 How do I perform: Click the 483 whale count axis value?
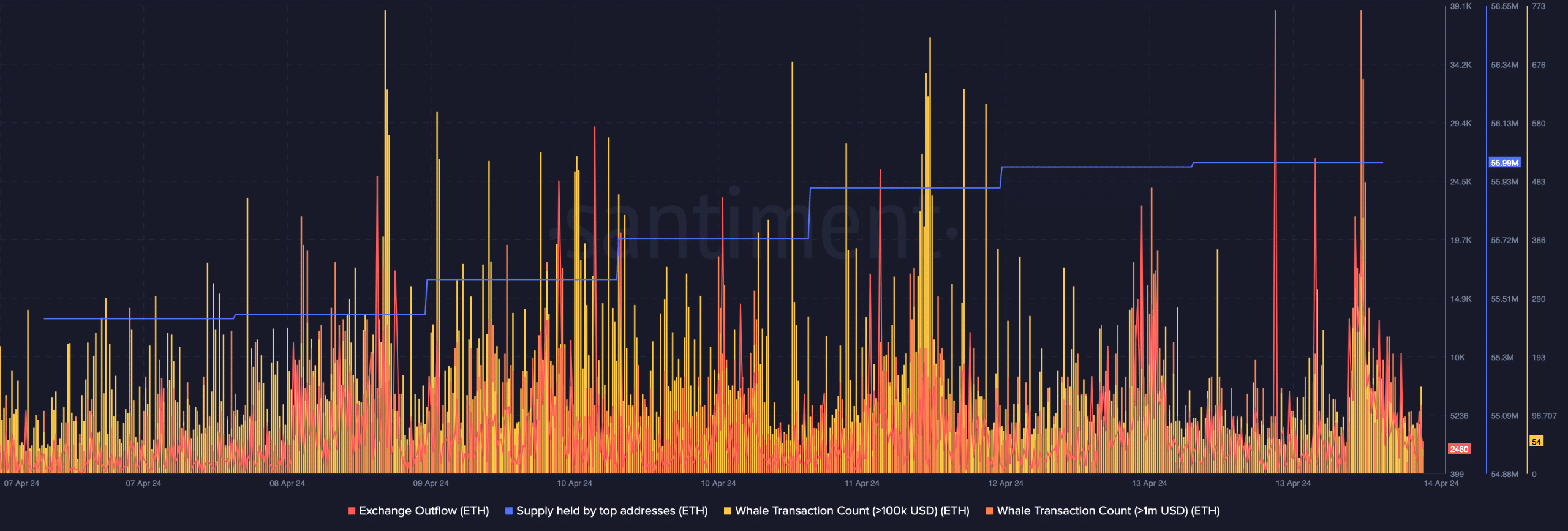coord(1539,182)
